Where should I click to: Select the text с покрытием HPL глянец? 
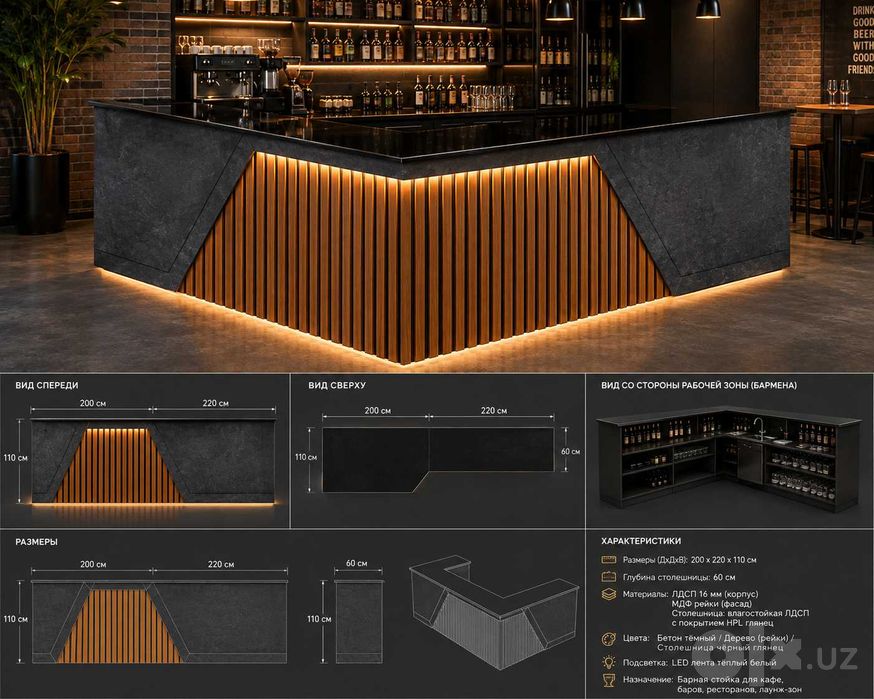pyautogui.click(x=722, y=623)
